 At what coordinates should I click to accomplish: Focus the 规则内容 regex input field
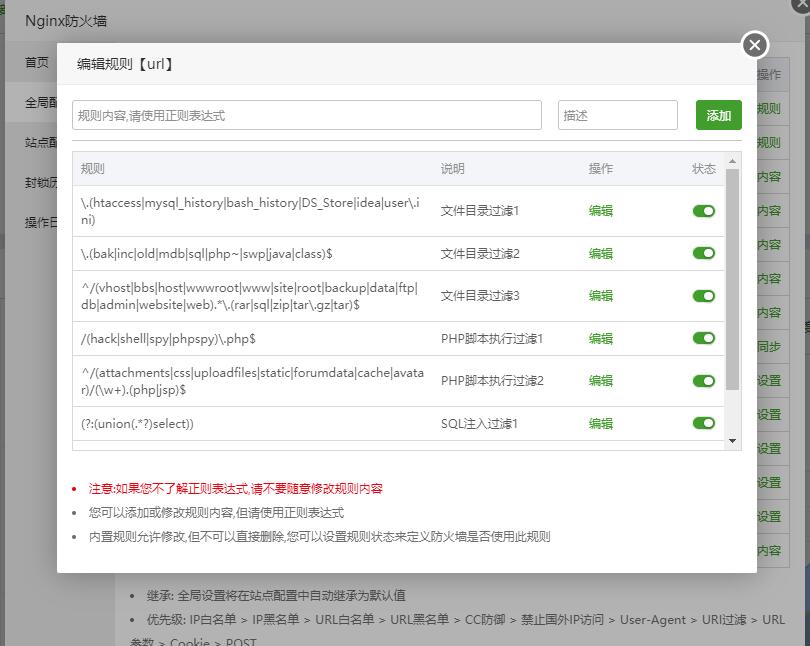coord(307,115)
